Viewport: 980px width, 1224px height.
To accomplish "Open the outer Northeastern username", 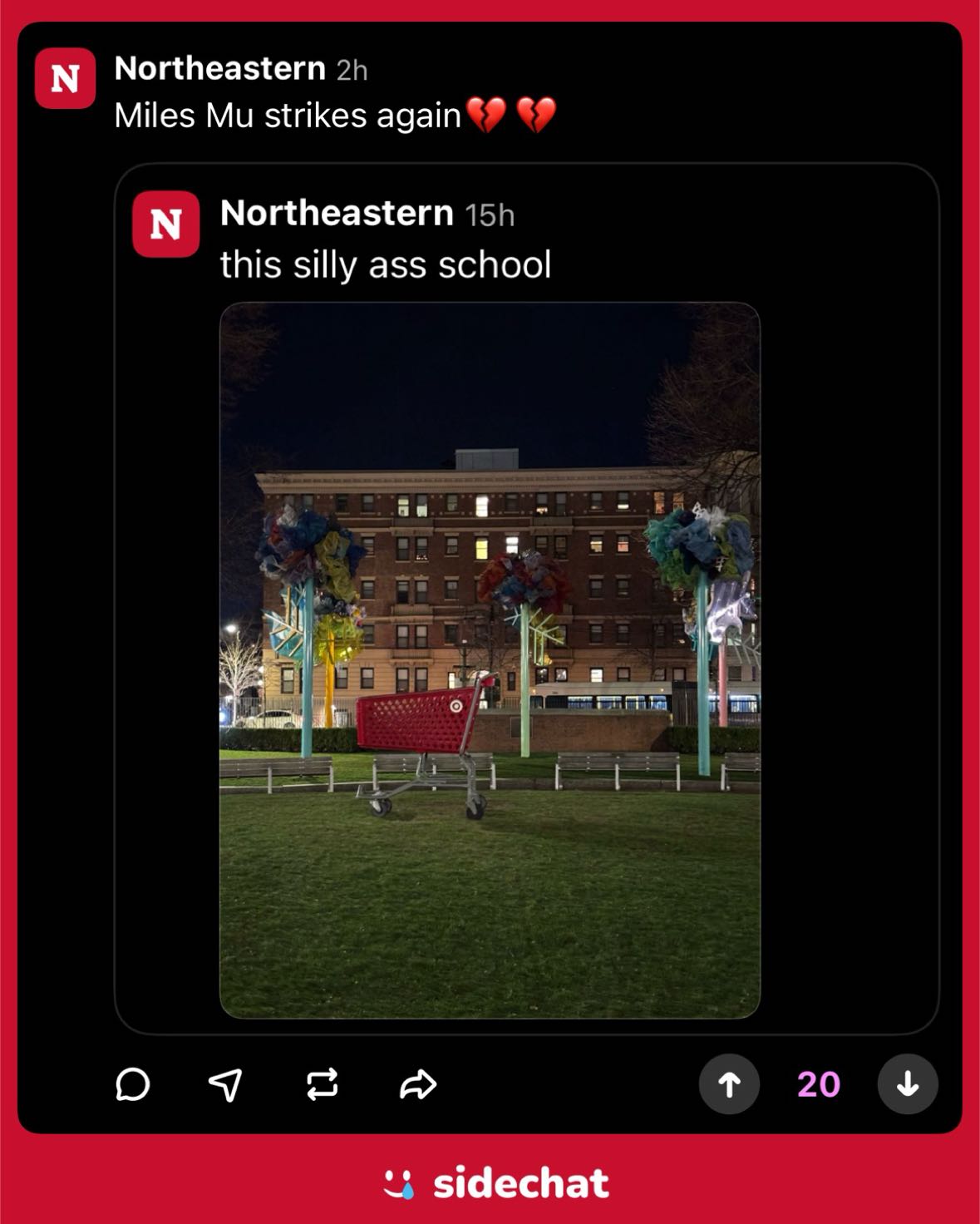I will [x=219, y=68].
